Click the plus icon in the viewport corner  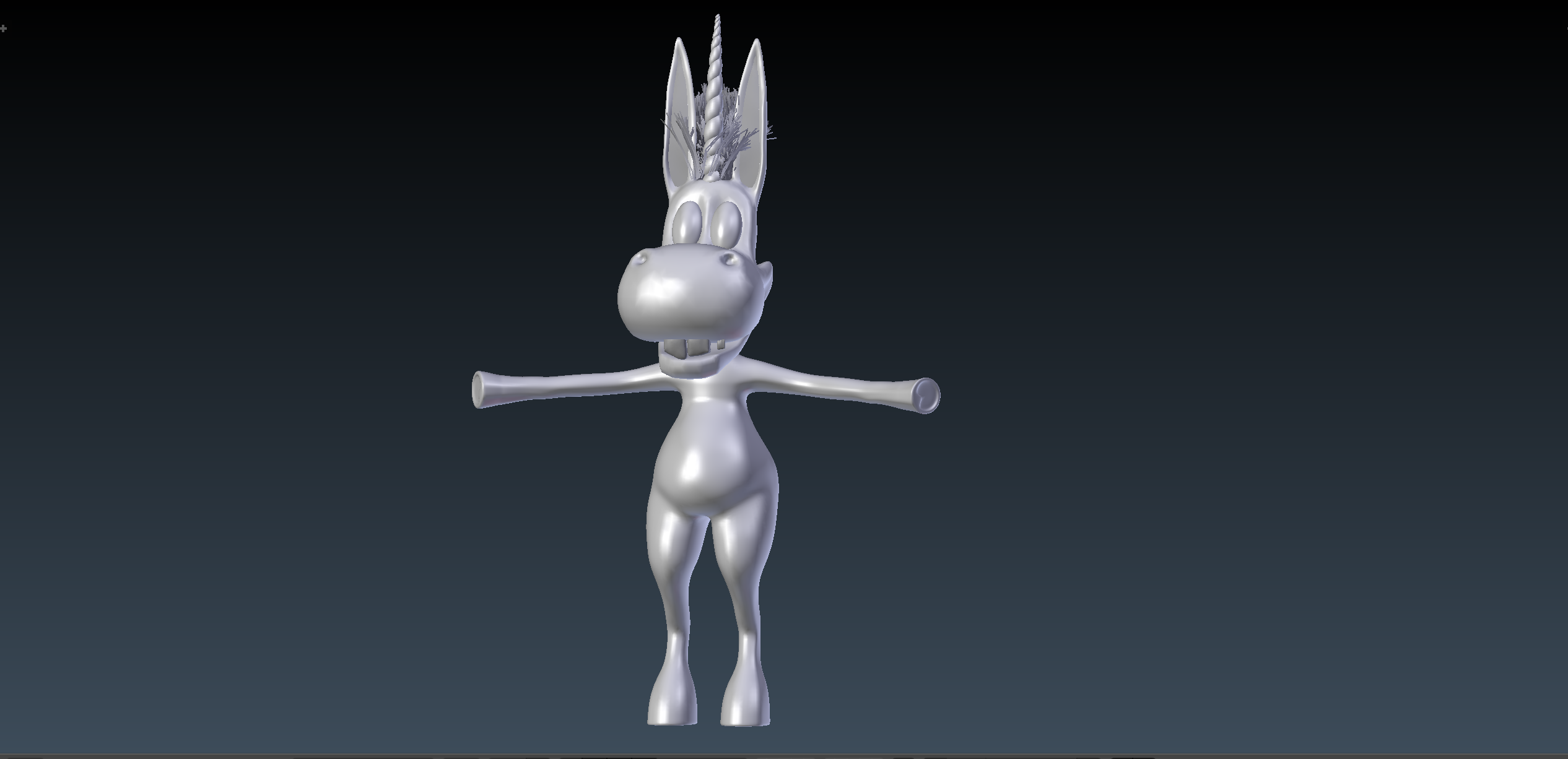3,28
